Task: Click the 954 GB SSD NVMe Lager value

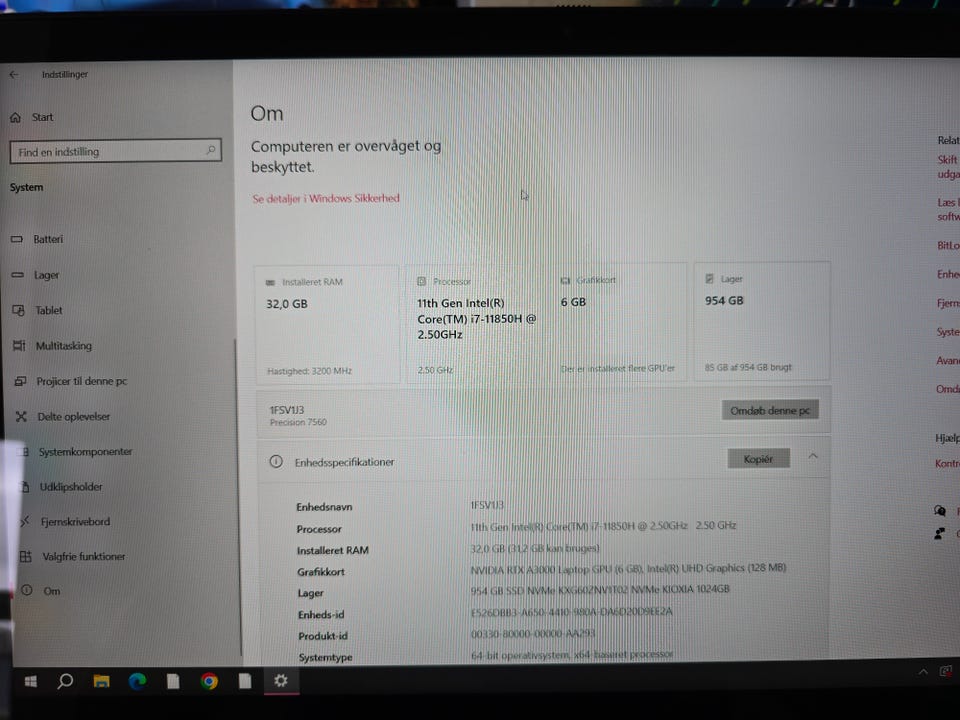Action: (x=600, y=590)
